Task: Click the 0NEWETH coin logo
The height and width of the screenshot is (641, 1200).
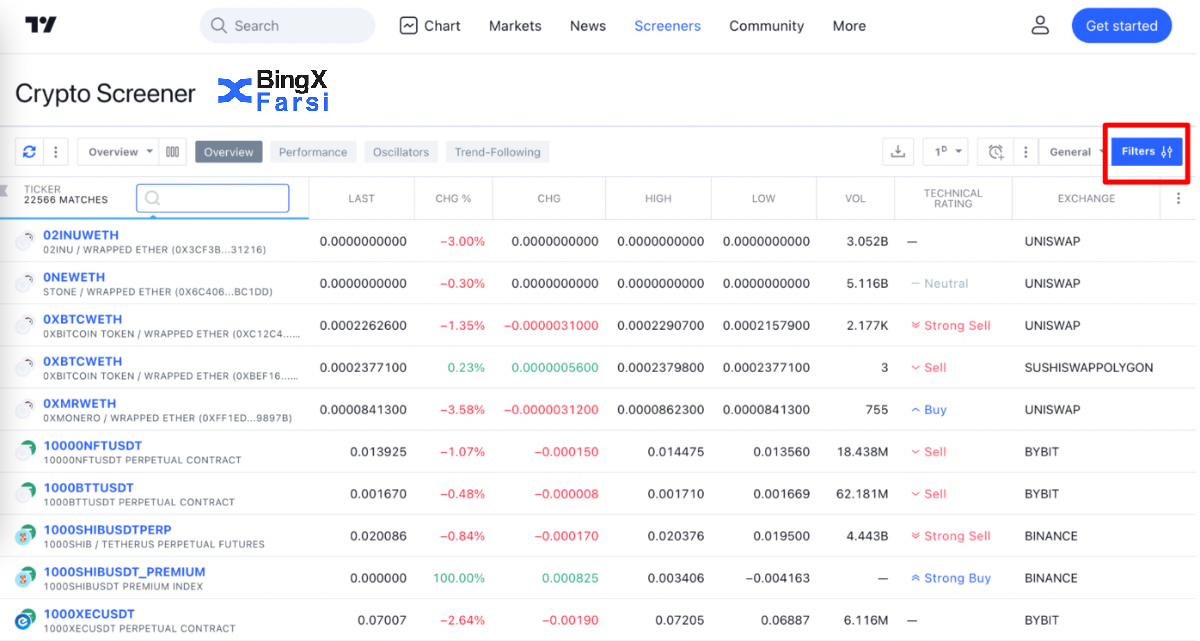Action: [26, 283]
